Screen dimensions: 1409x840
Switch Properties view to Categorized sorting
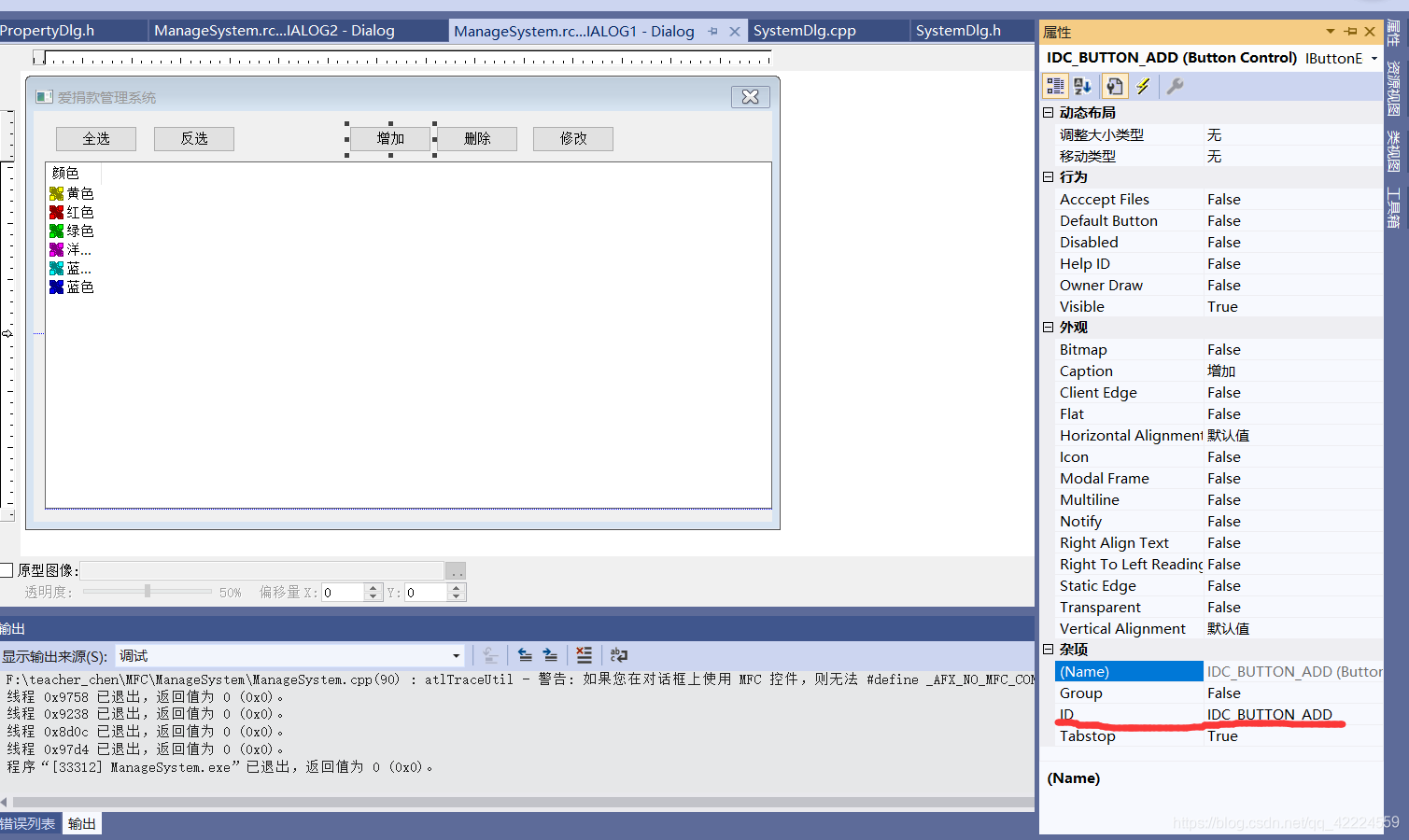point(1055,86)
